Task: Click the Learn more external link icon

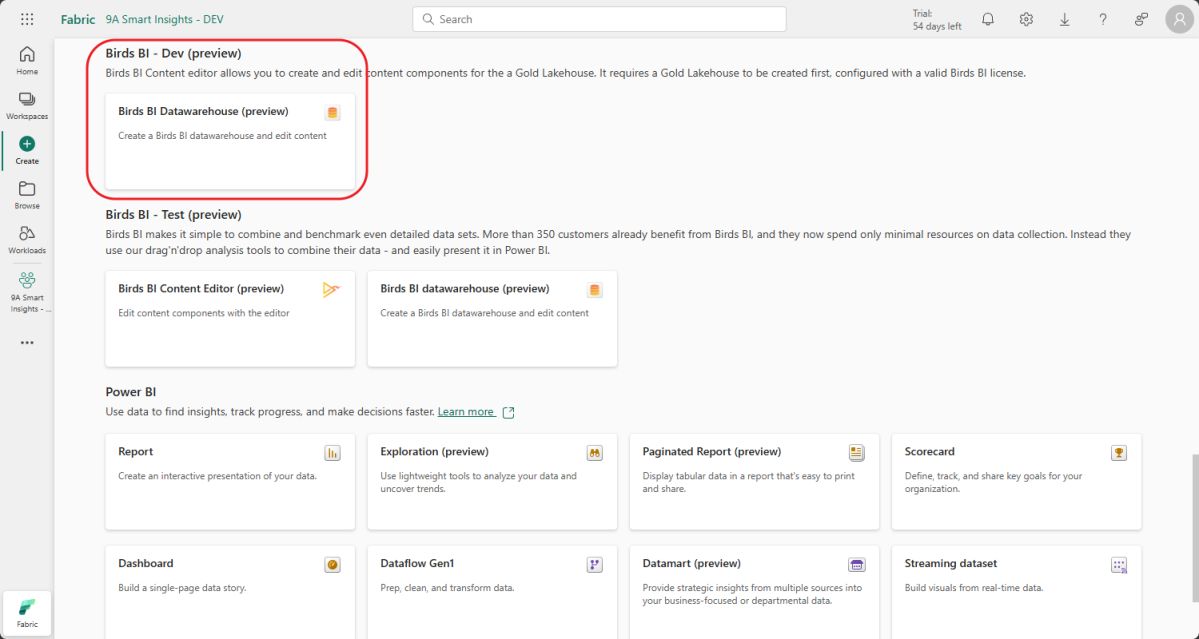Action: 509,412
